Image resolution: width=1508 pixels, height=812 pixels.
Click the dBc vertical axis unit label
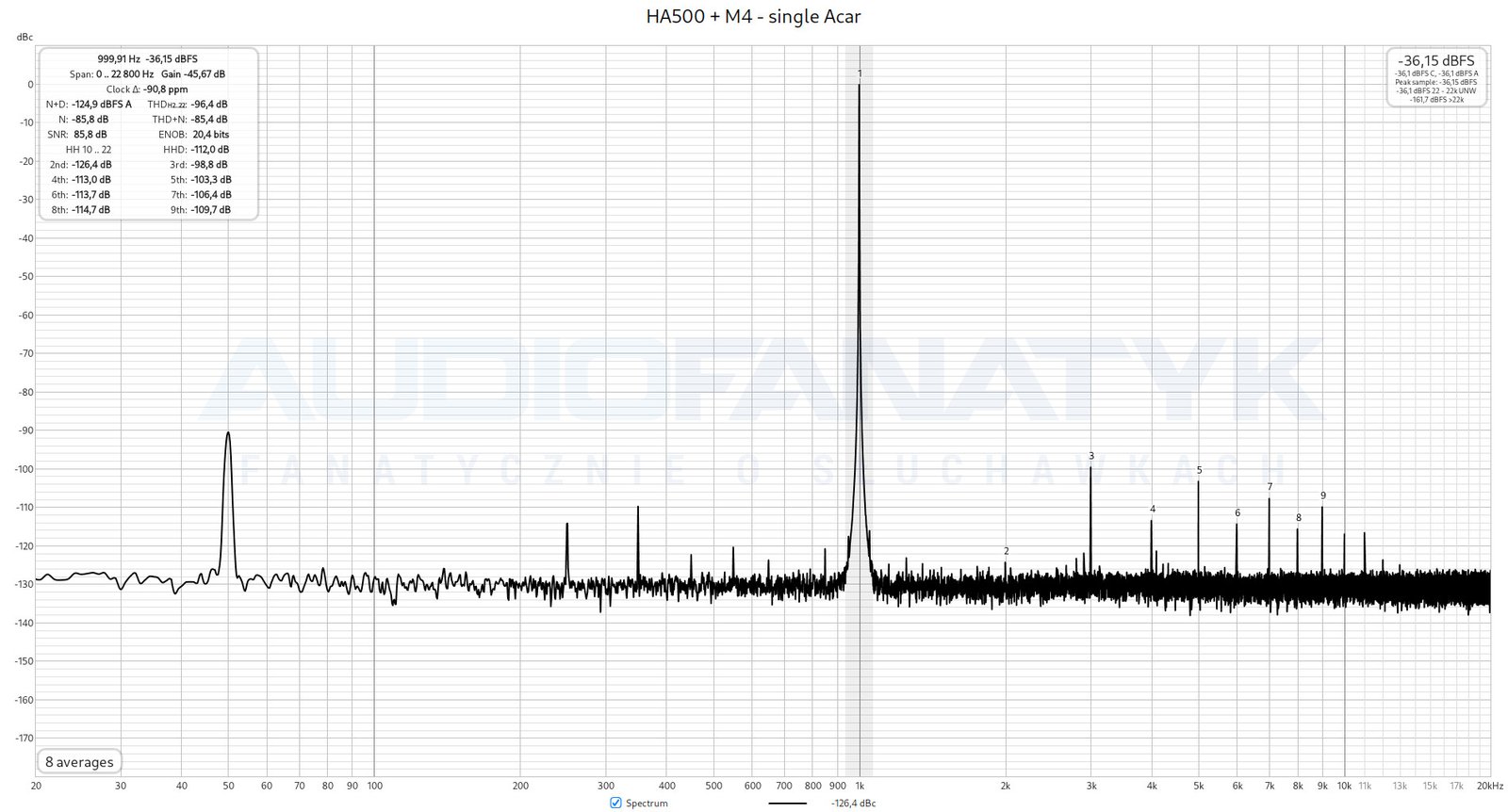point(25,38)
